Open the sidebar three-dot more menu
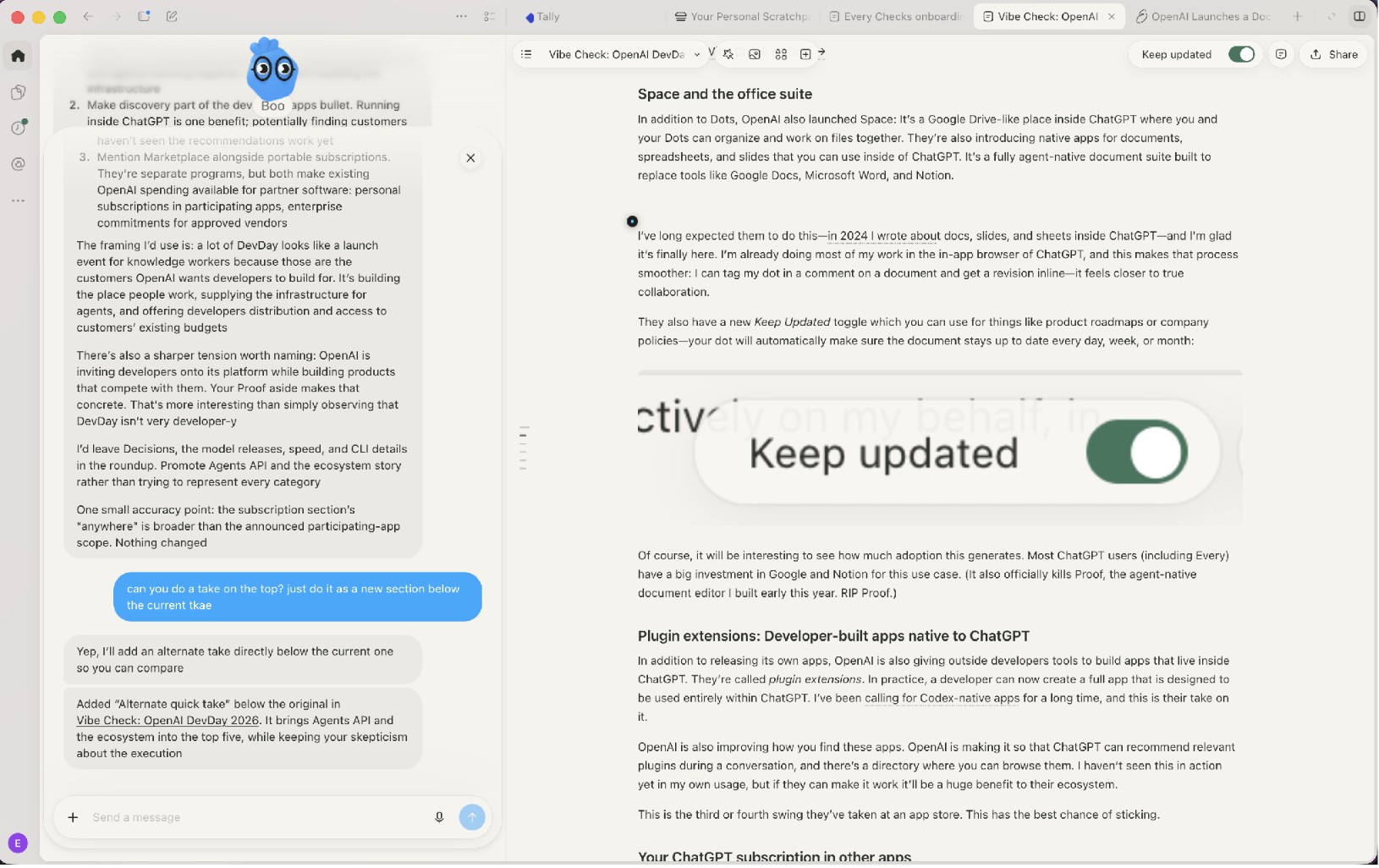Image resolution: width=1379 pixels, height=868 pixels. click(18, 201)
